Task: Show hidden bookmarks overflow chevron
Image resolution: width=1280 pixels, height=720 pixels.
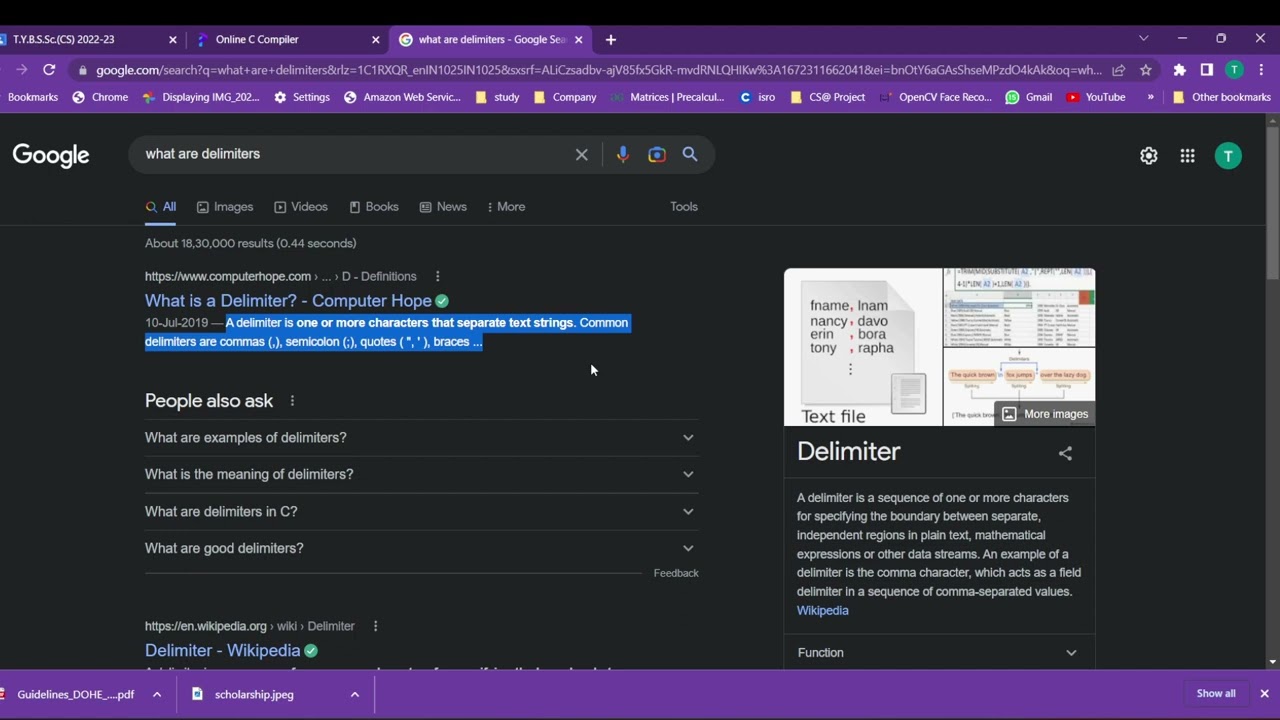Action: [1150, 97]
